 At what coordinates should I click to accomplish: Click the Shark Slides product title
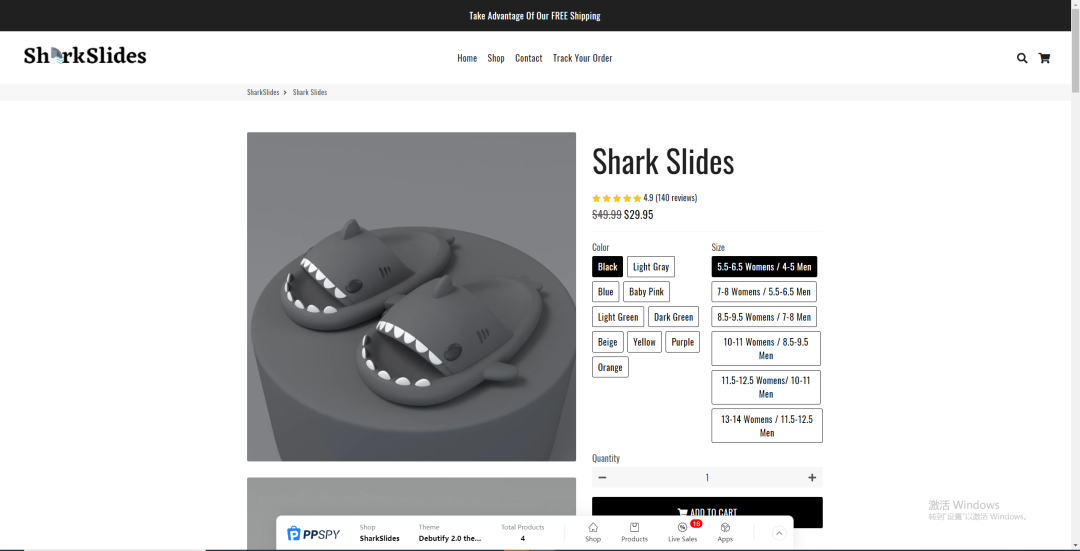point(663,162)
